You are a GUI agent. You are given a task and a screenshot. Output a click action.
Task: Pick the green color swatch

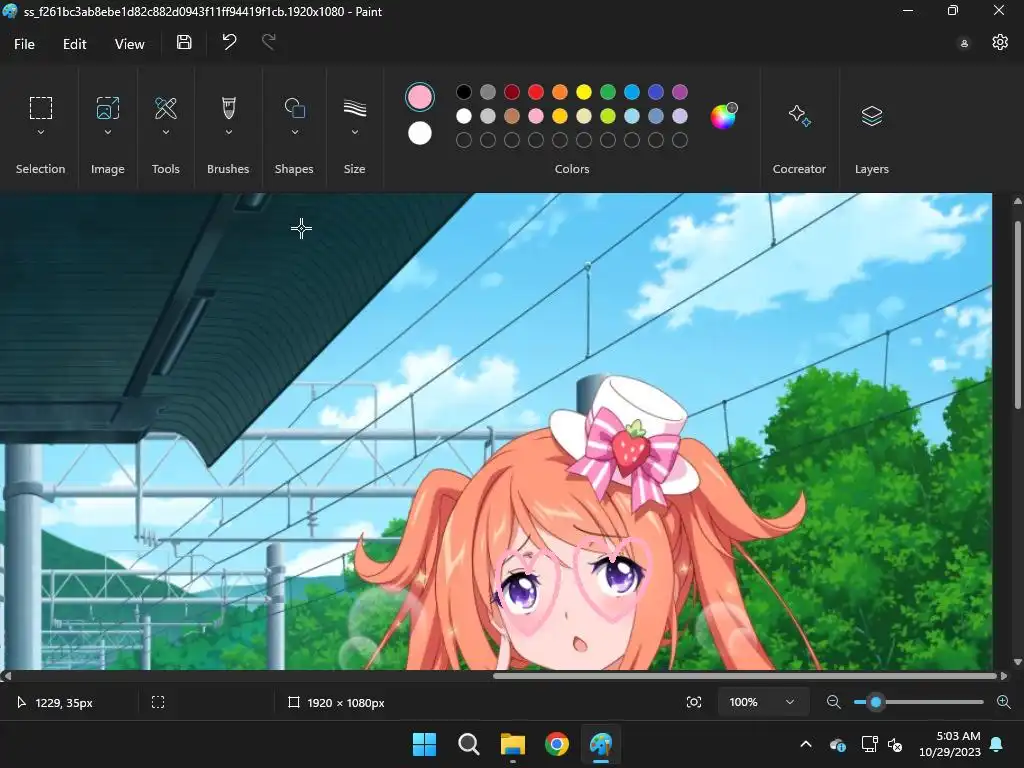click(x=608, y=92)
